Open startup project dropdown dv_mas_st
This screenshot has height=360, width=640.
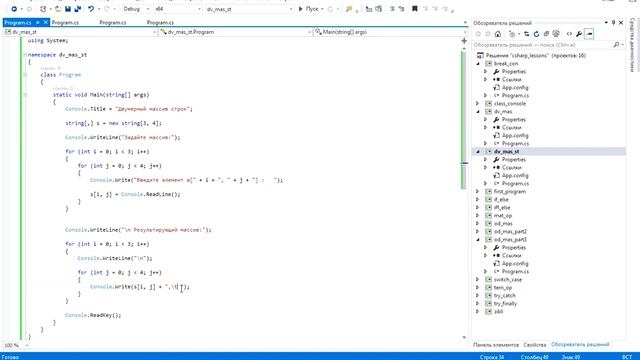click(x=249, y=9)
